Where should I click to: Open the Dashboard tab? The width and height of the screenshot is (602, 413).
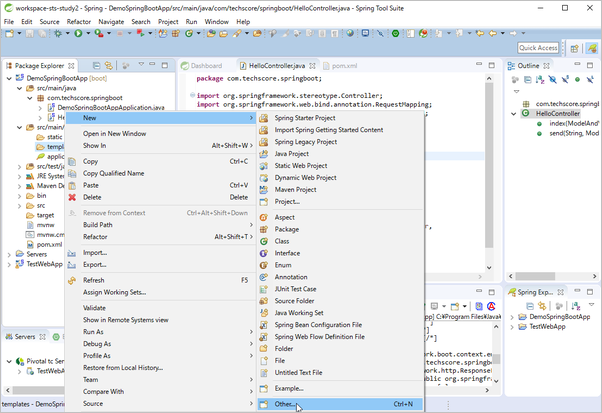[x=207, y=65]
